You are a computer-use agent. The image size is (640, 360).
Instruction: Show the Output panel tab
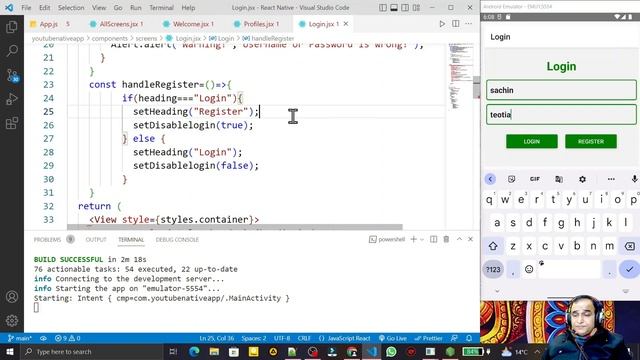pos(96,240)
